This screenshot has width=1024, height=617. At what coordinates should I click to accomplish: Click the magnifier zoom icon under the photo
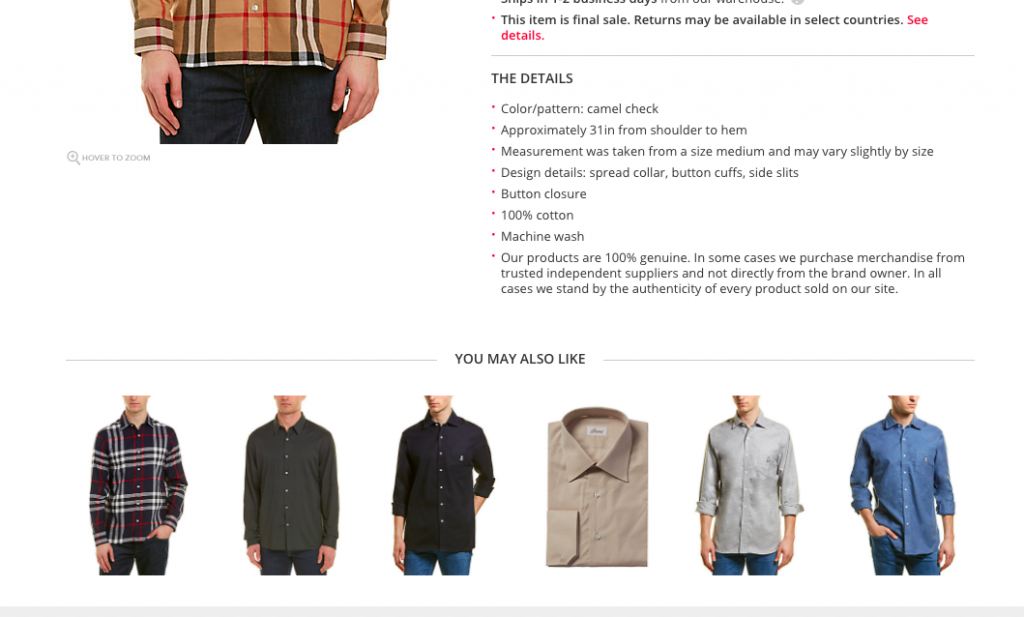73,157
